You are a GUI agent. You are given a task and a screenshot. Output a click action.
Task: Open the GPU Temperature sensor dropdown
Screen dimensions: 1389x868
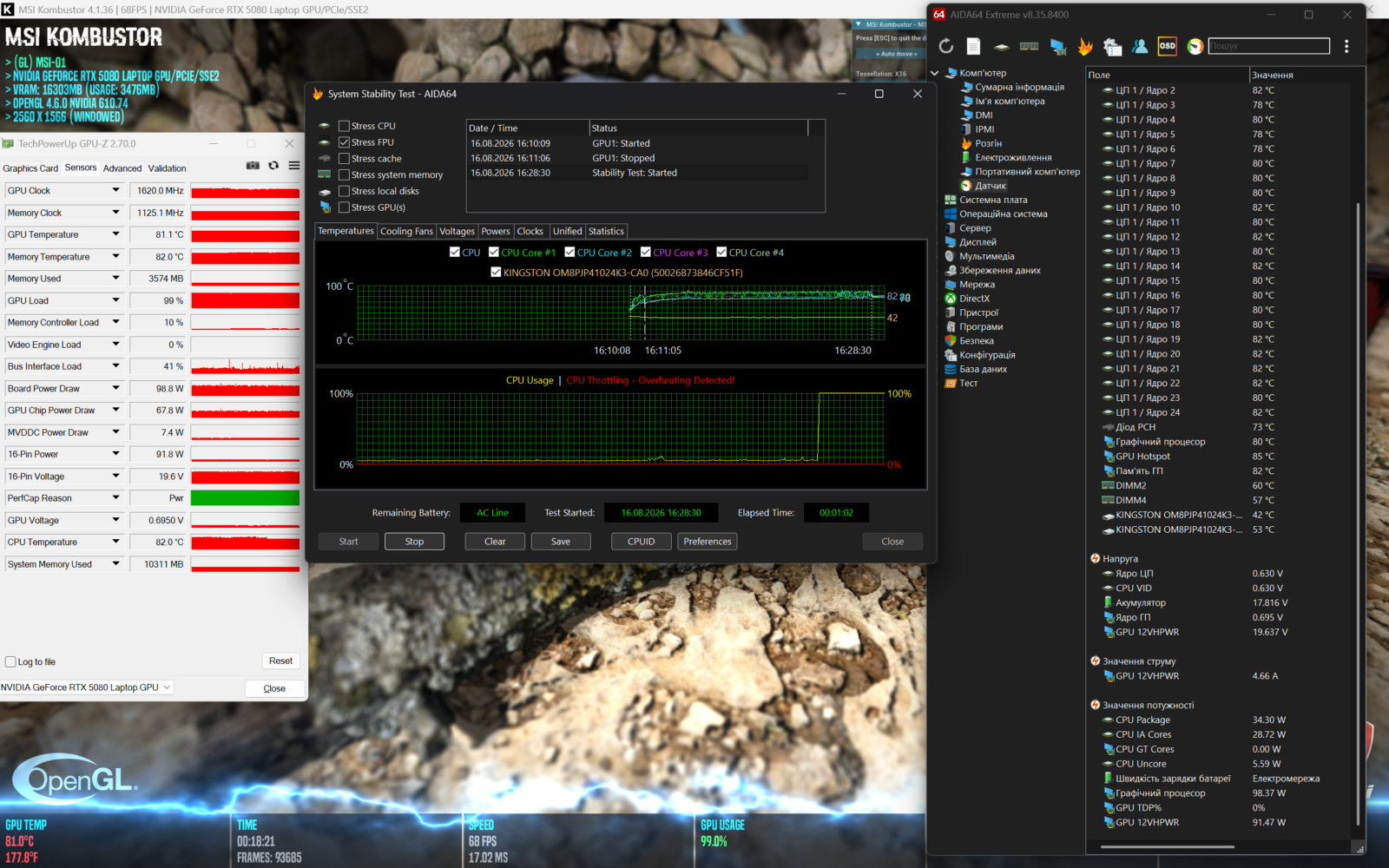(x=115, y=234)
